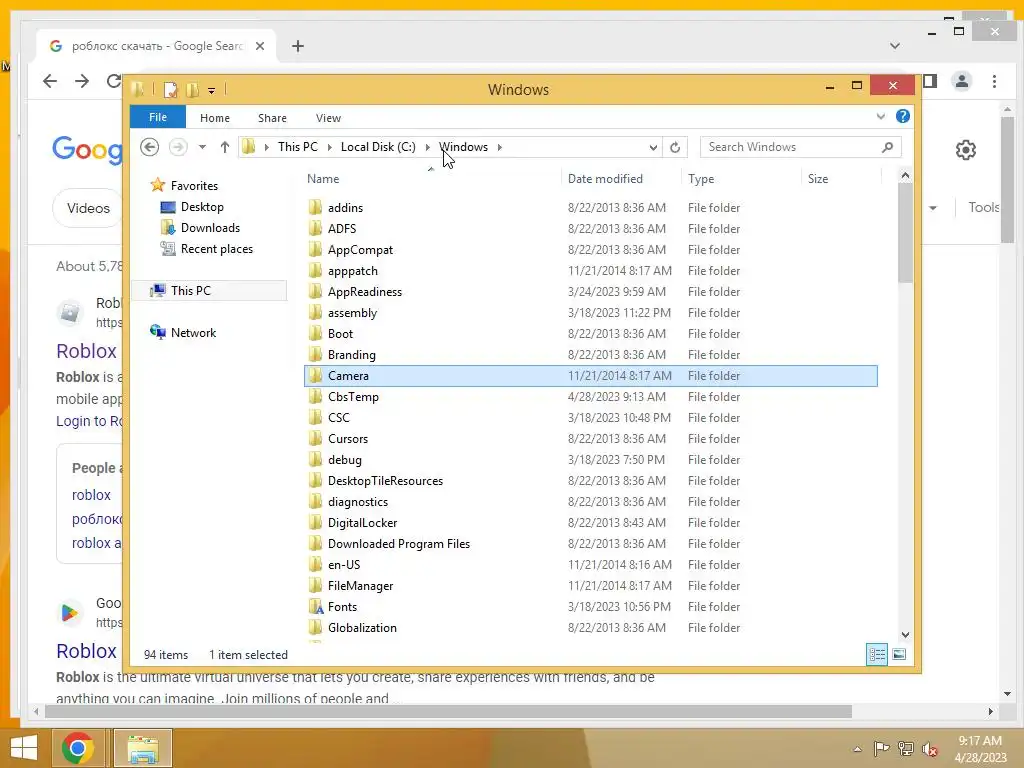The width and height of the screenshot is (1024, 768).
Task: Refresh the Windows folder view
Action: point(675,148)
